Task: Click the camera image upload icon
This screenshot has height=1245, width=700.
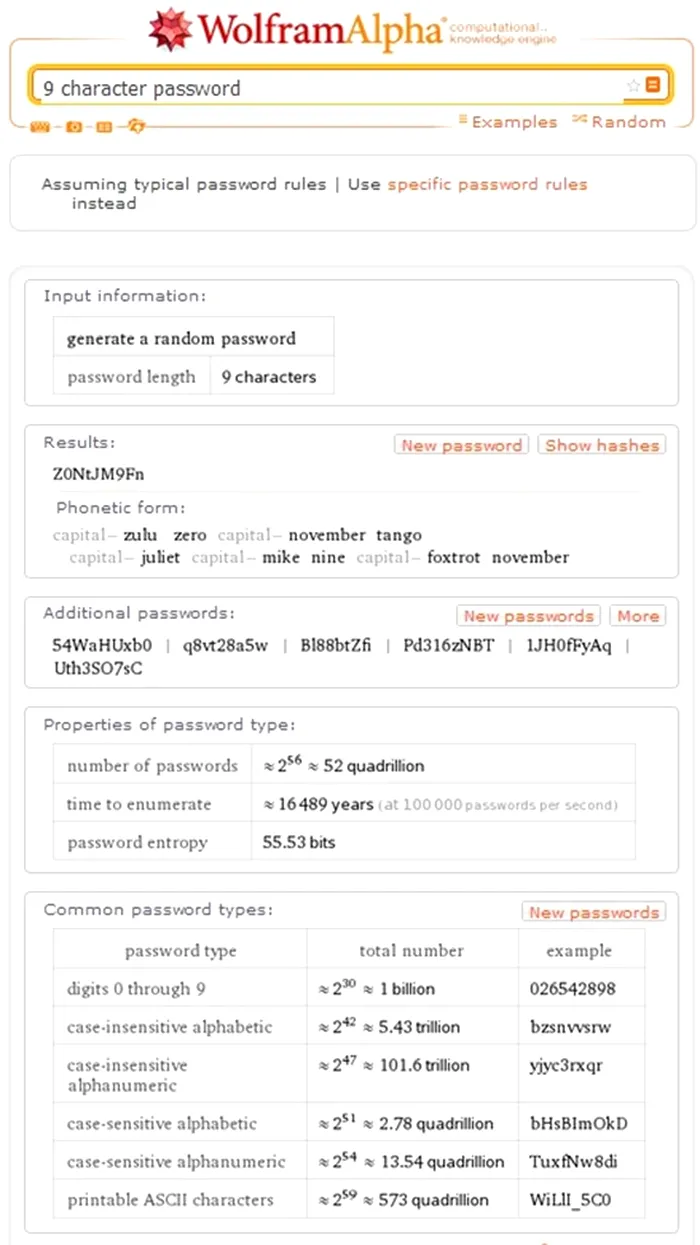Action: (x=73, y=126)
